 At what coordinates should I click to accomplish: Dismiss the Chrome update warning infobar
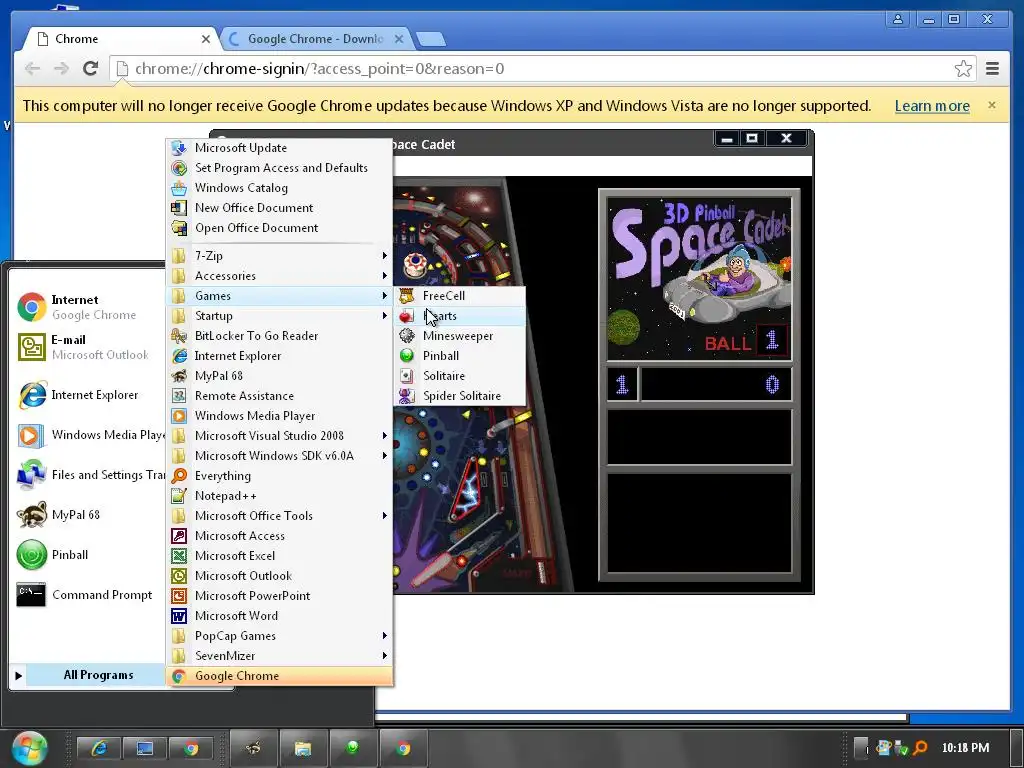click(x=992, y=105)
